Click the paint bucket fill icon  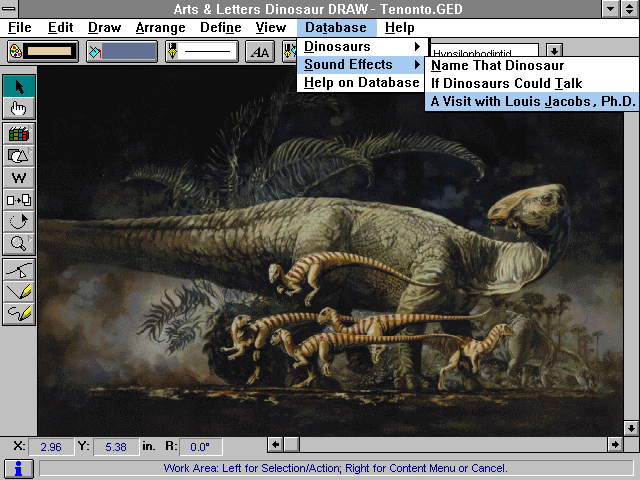(95, 52)
